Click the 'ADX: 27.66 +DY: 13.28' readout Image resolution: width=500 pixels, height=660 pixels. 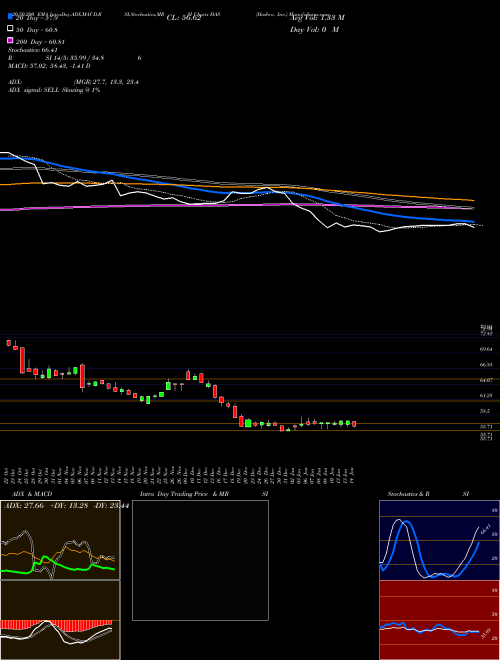[66, 506]
